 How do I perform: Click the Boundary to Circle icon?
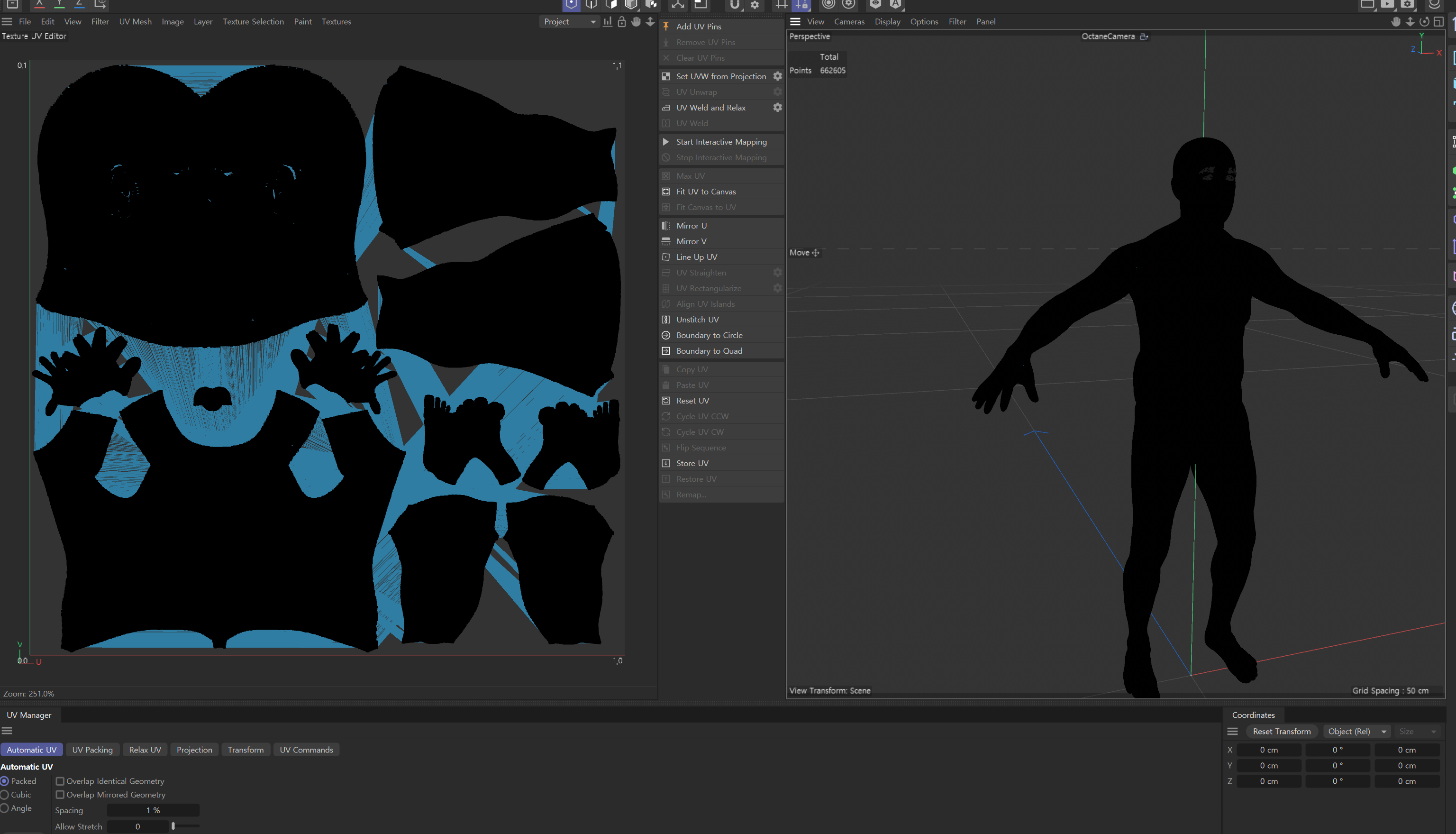(x=666, y=335)
